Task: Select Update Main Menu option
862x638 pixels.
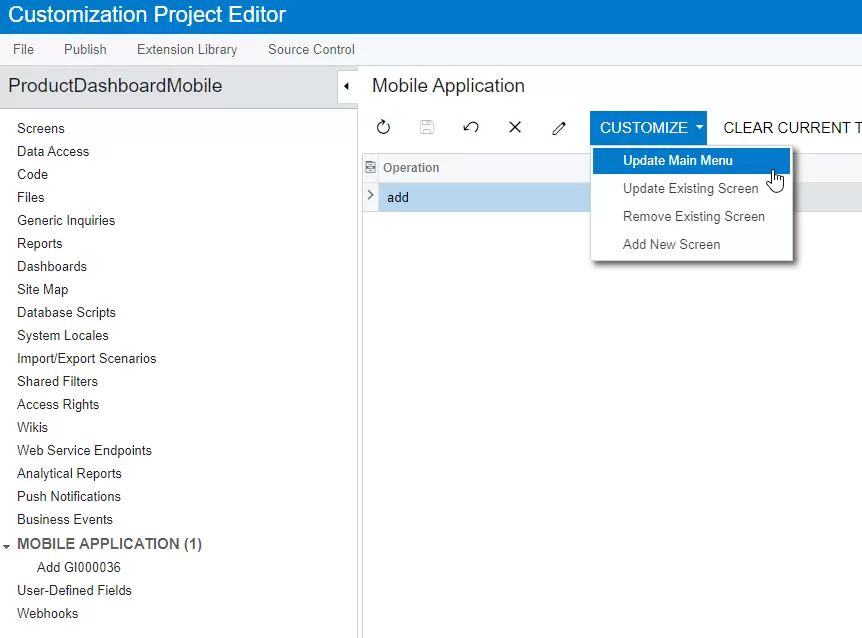Action: [677, 160]
